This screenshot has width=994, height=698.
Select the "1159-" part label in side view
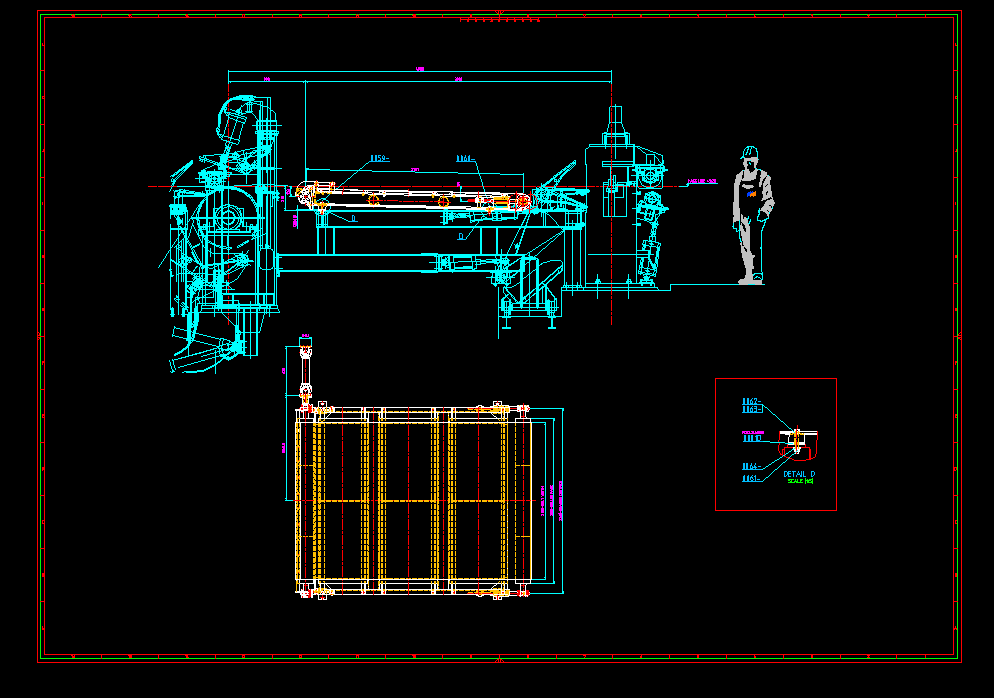tap(379, 158)
